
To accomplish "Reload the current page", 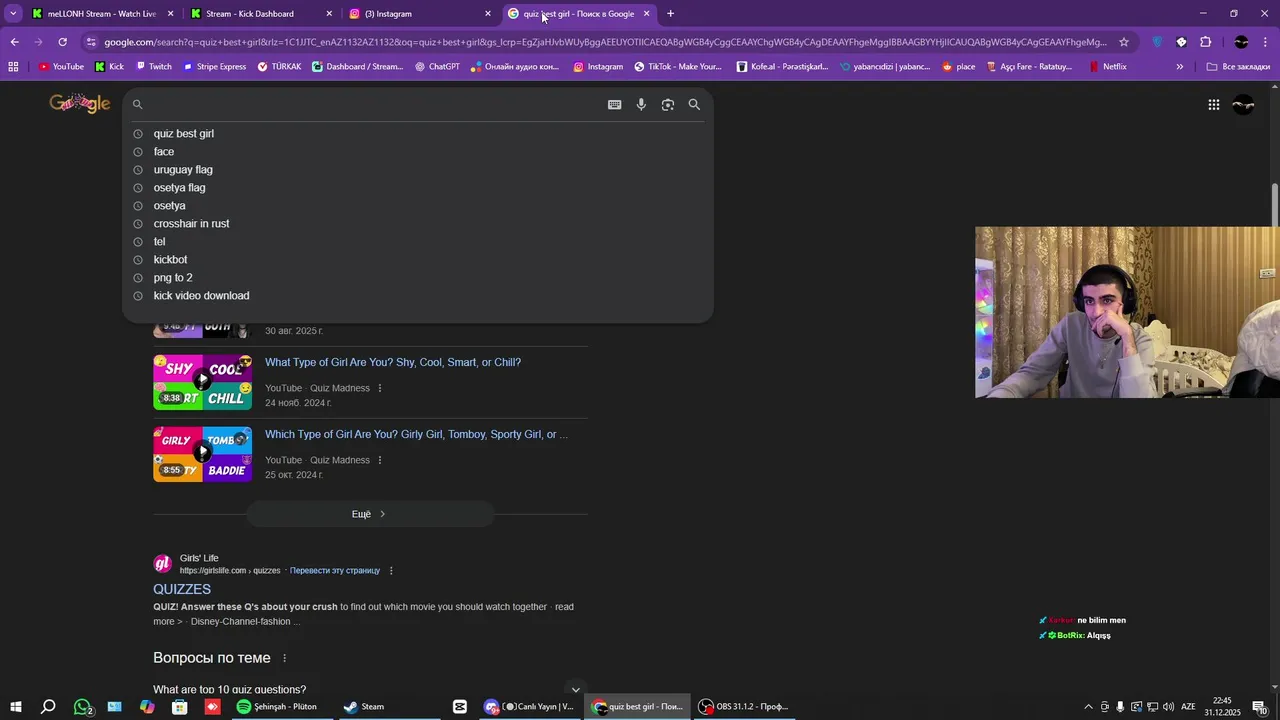I will (62, 42).
